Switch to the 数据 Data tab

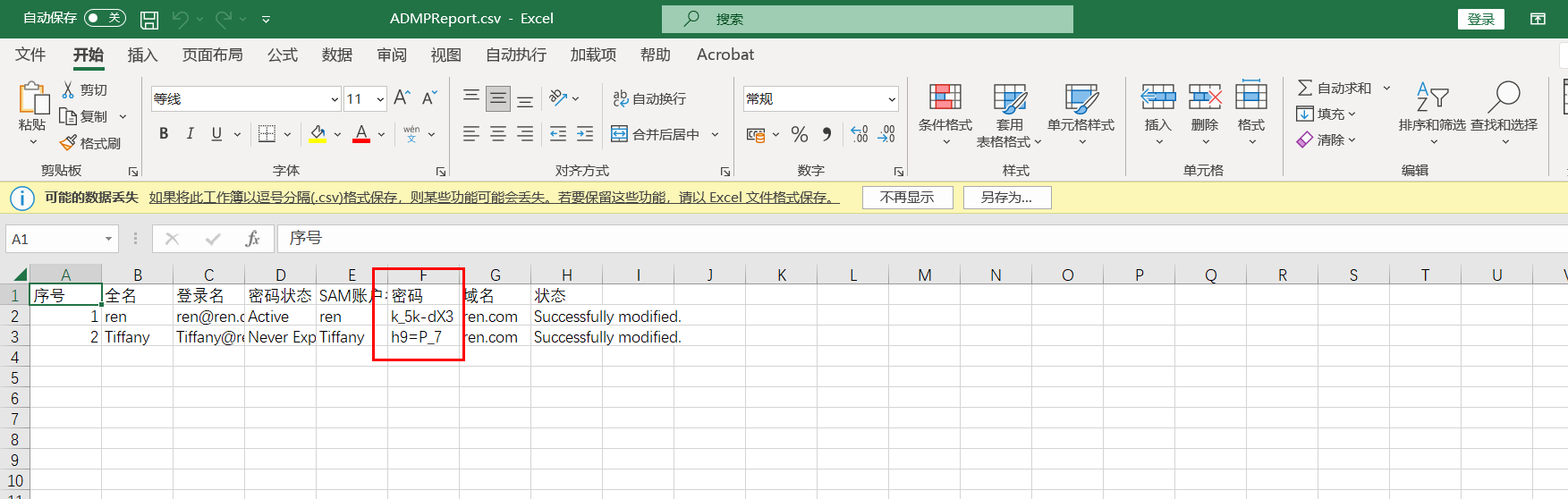pos(337,55)
